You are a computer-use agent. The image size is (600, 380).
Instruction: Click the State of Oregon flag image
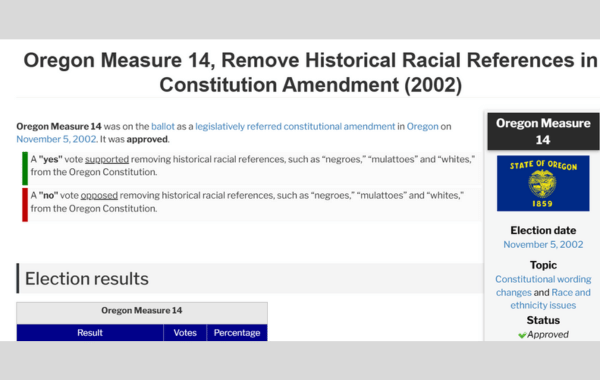543,183
